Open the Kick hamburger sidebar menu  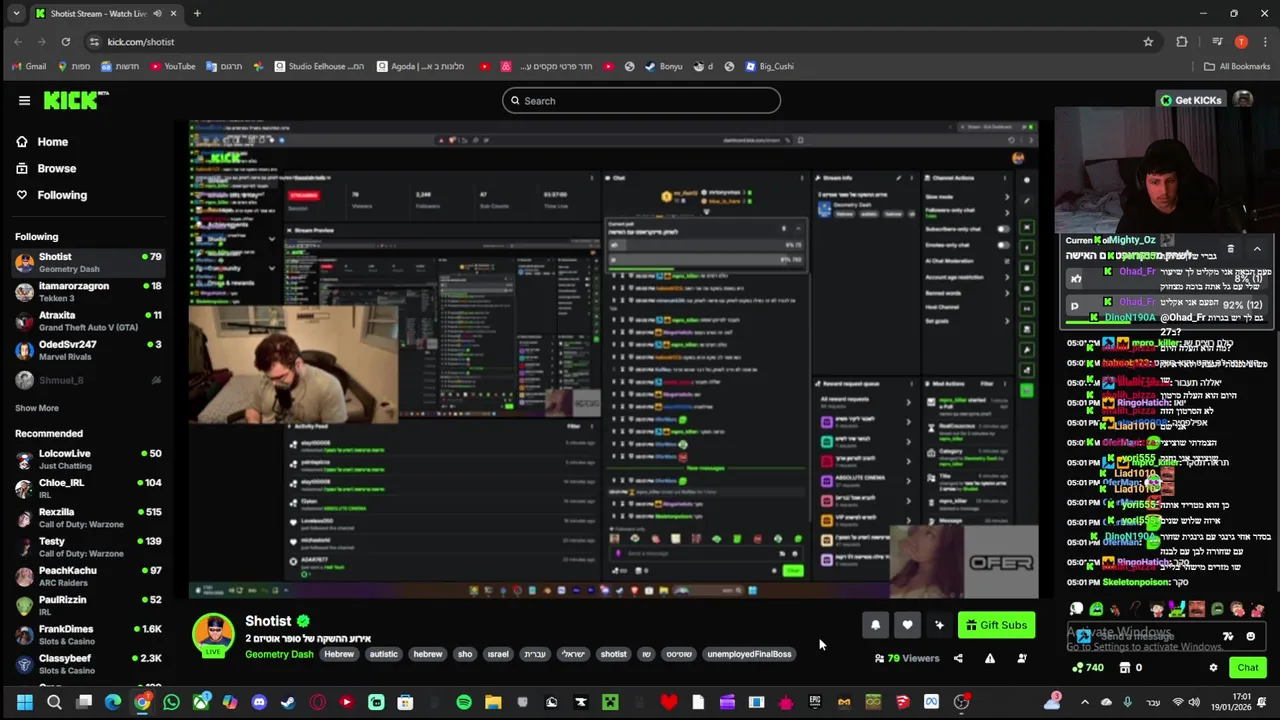24,100
